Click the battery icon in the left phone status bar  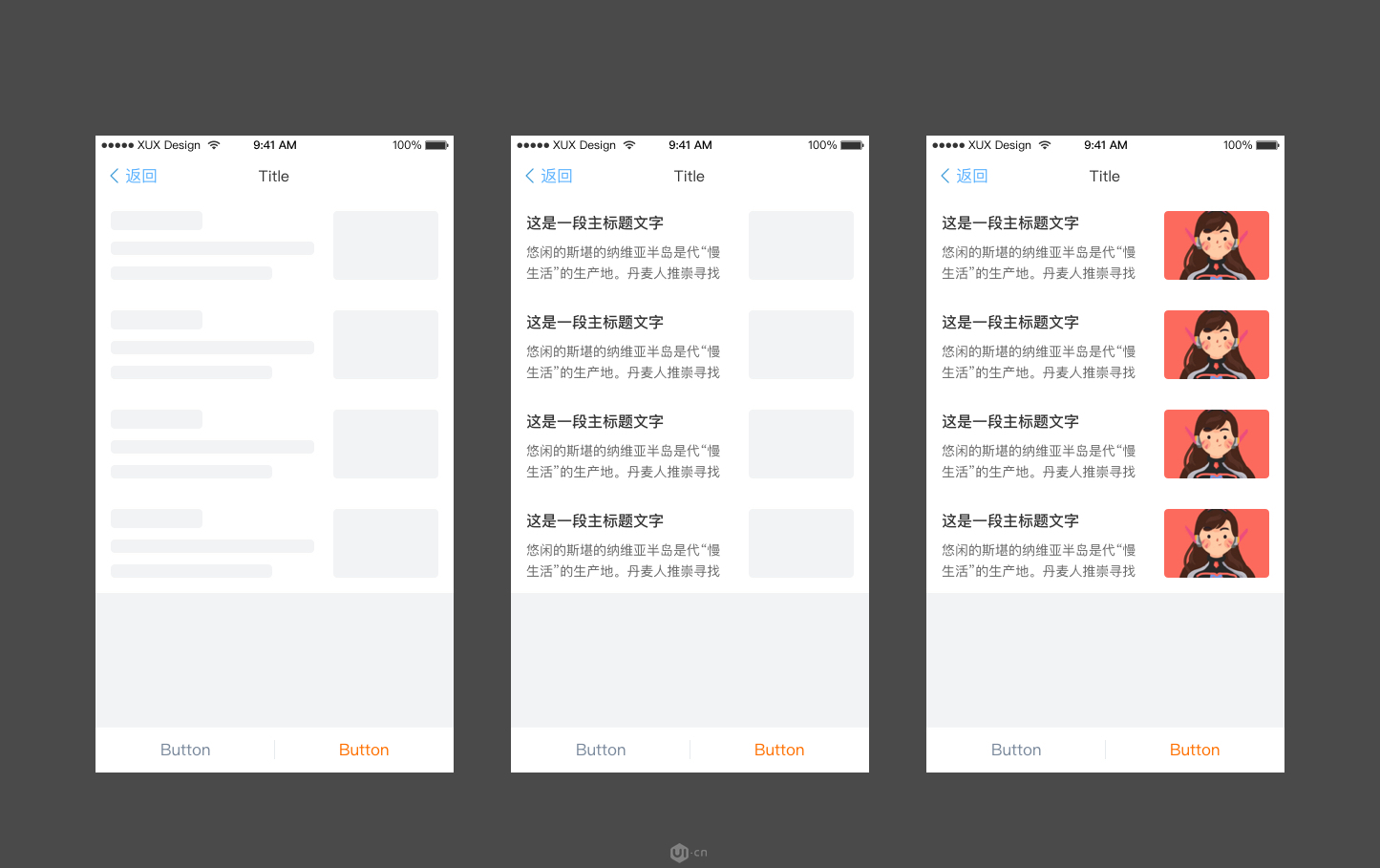click(436, 145)
